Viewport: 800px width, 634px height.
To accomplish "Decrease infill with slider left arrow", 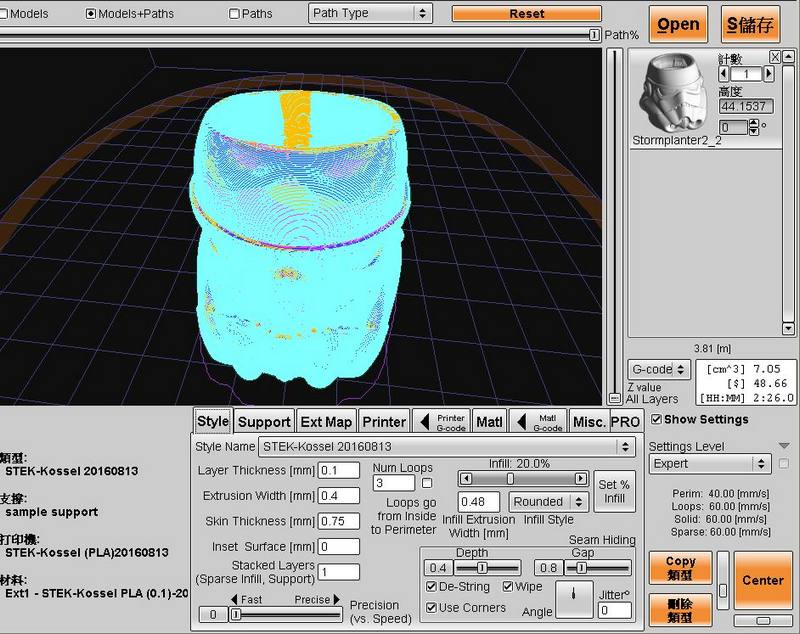I will point(465,478).
